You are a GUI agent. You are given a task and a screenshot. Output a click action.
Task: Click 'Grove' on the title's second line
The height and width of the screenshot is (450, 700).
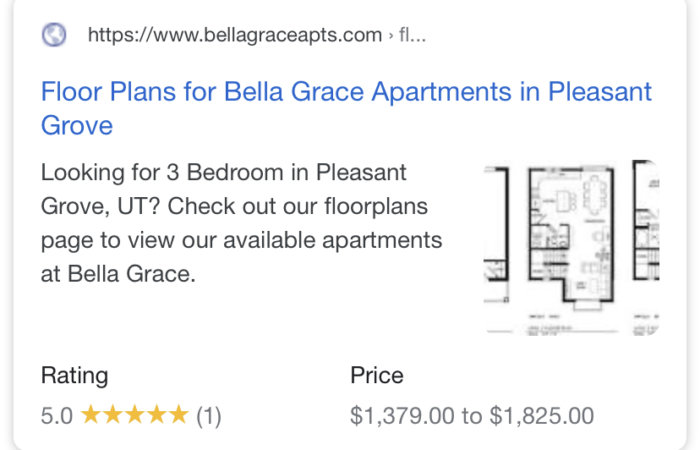coord(77,125)
